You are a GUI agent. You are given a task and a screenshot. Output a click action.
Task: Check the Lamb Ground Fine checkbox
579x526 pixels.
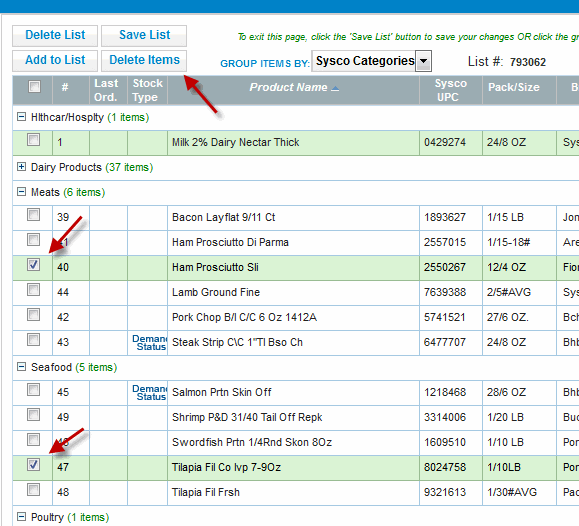click(34, 290)
